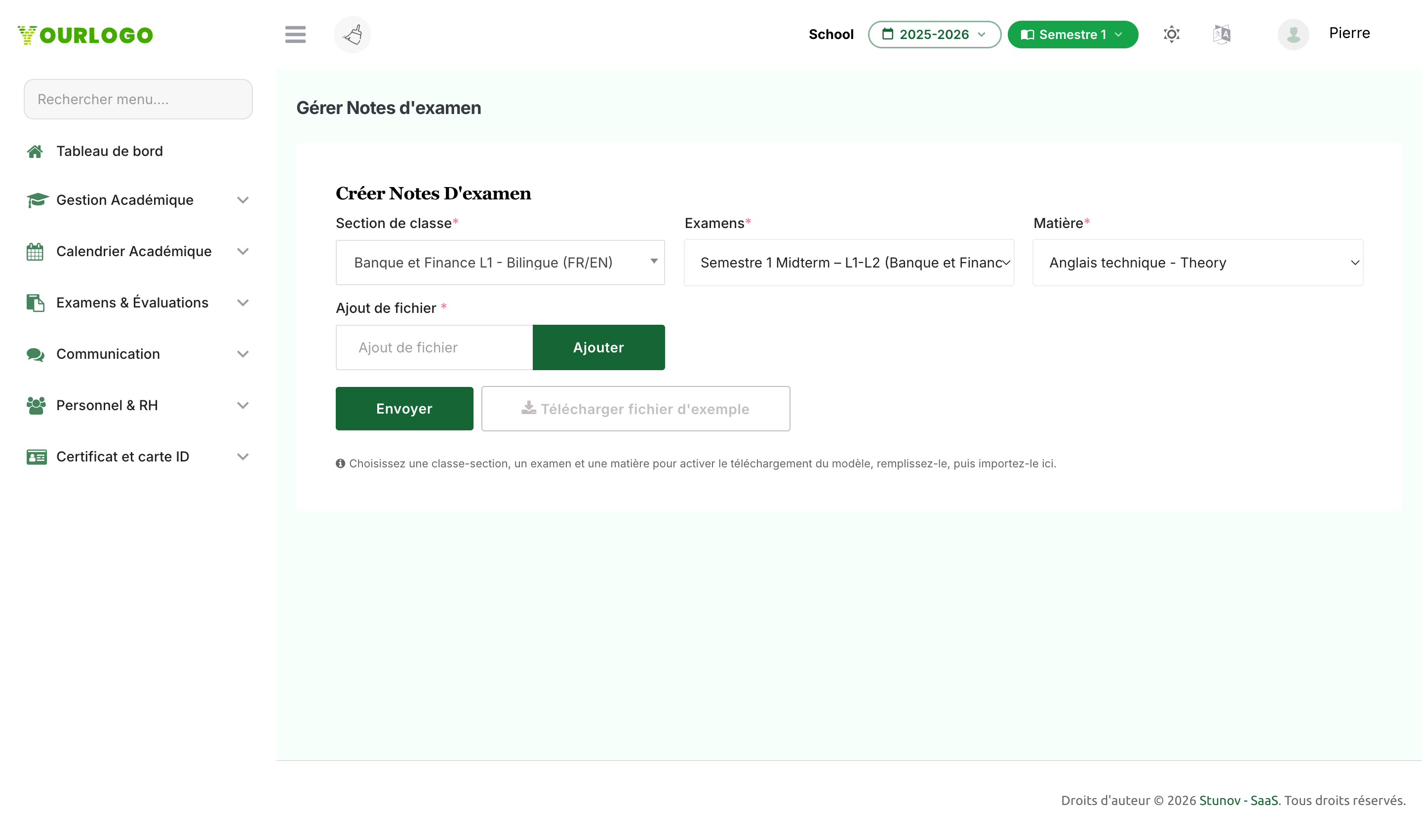The width and height of the screenshot is (1422, 840).
Task: Click the book icon in Semestre button
Action: pyautogui.click(x=1027, y=35)
